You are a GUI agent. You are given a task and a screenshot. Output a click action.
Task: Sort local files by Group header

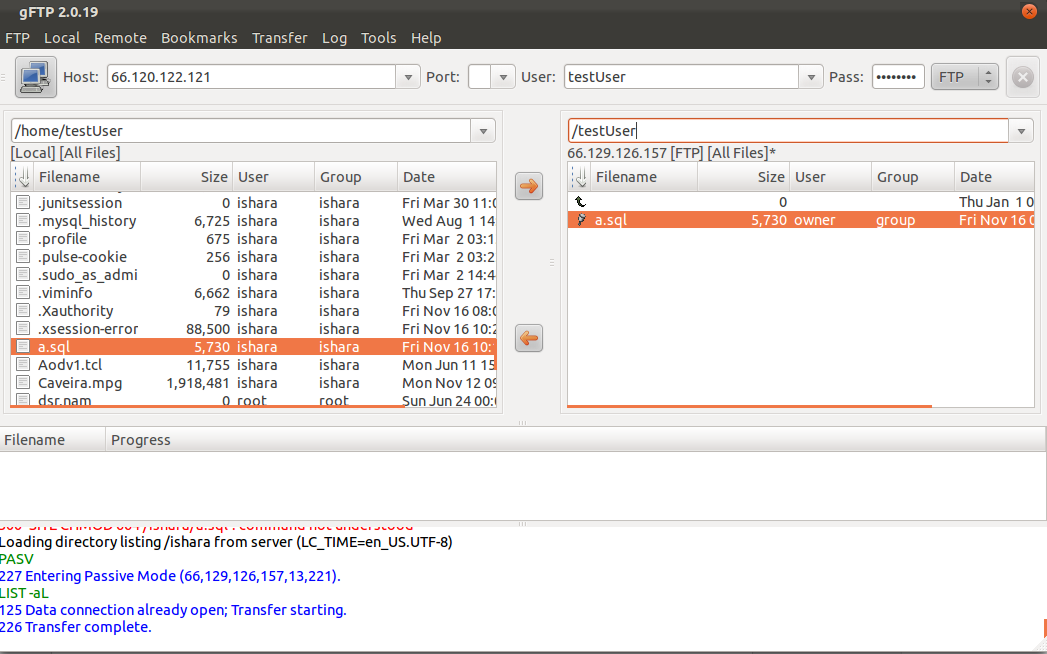pos(356,177)
